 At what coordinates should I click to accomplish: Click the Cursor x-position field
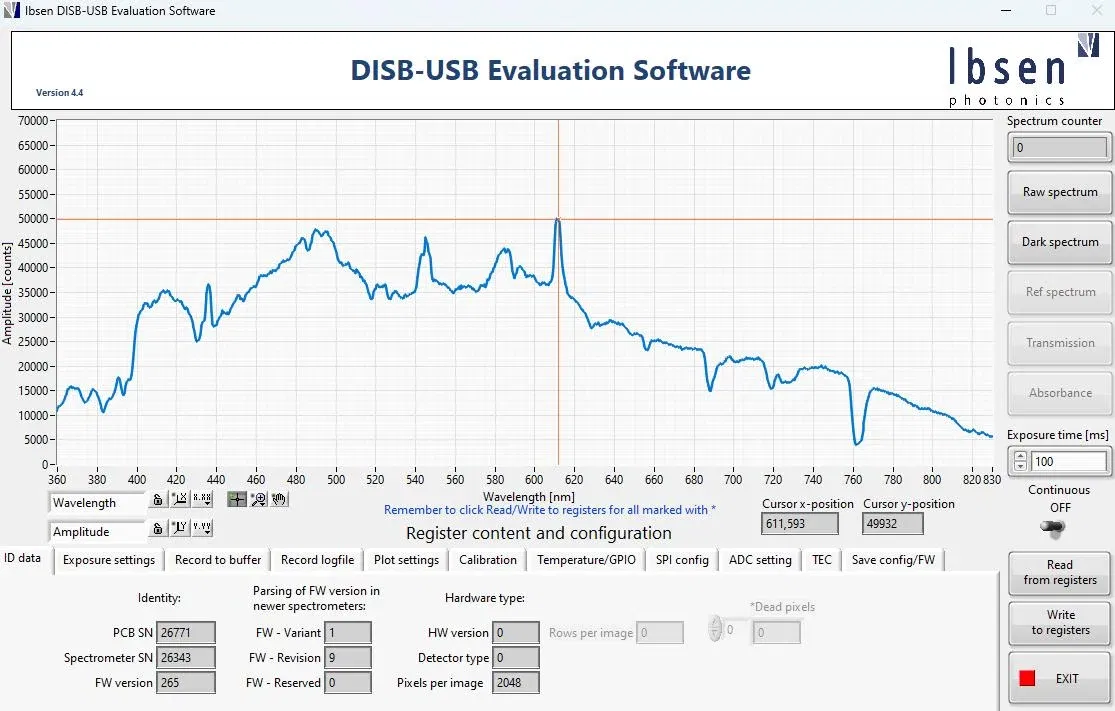[x=799, y=523]
